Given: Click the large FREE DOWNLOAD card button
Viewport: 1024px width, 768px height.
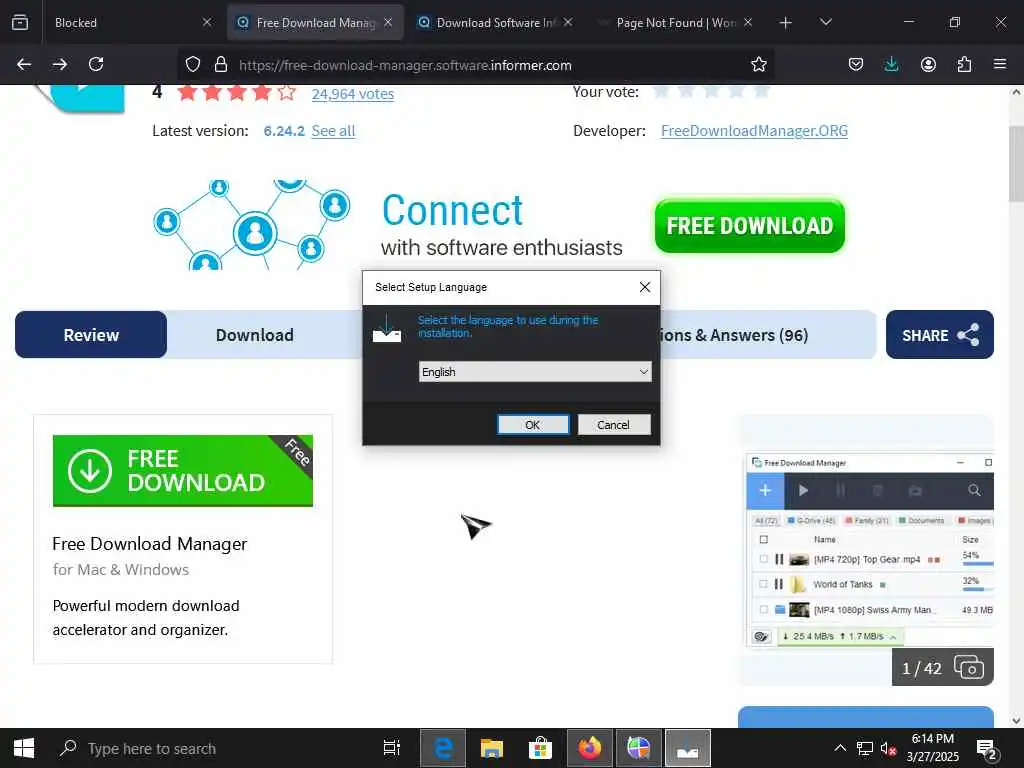Looking at the screenshot, I should pyautogui.click(x=183, y=471).
